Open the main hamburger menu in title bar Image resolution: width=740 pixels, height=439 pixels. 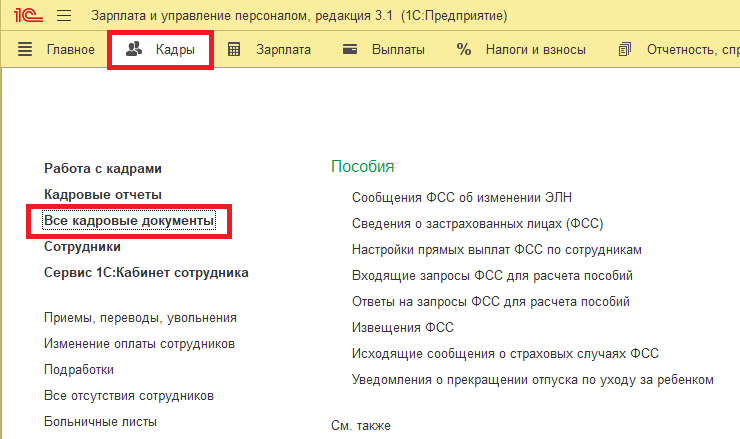64,16
